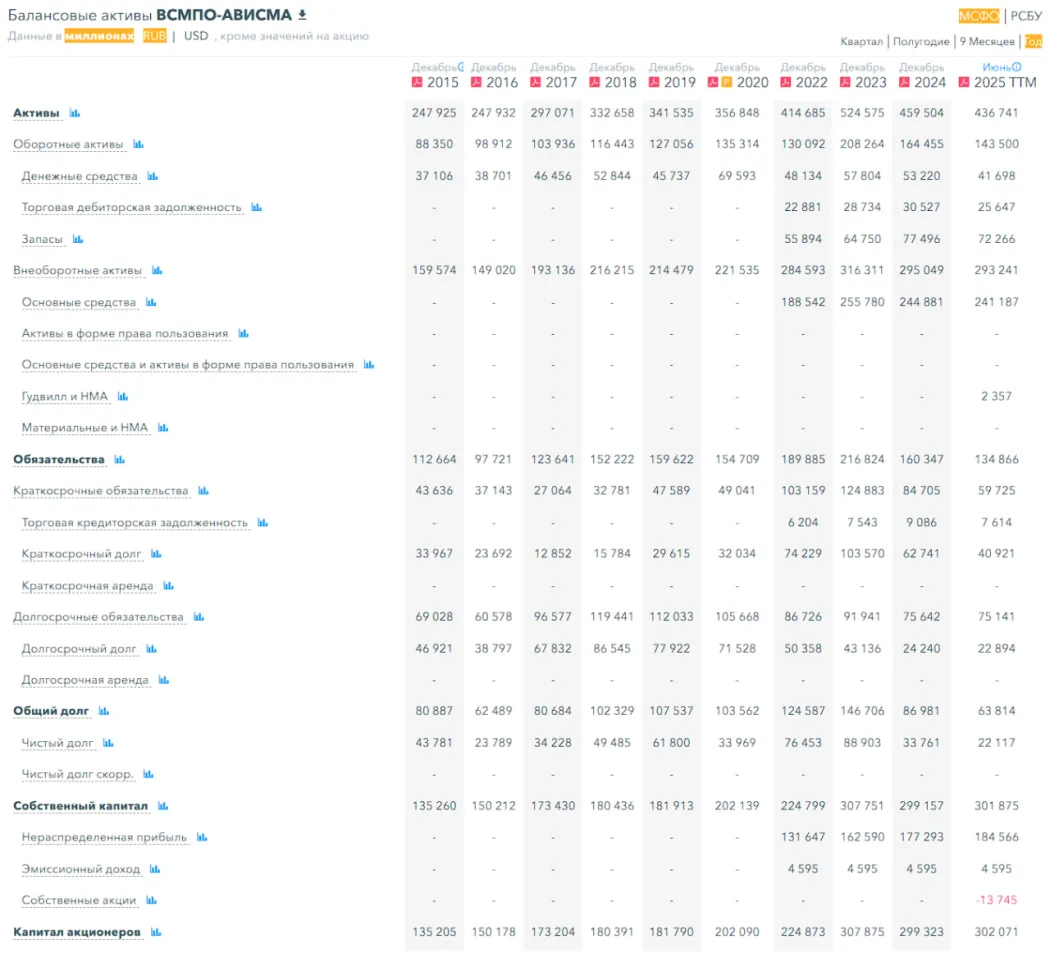Select the МСФО reporting standard
This screenshot has width=1050, height=953.
pos(978,15)
